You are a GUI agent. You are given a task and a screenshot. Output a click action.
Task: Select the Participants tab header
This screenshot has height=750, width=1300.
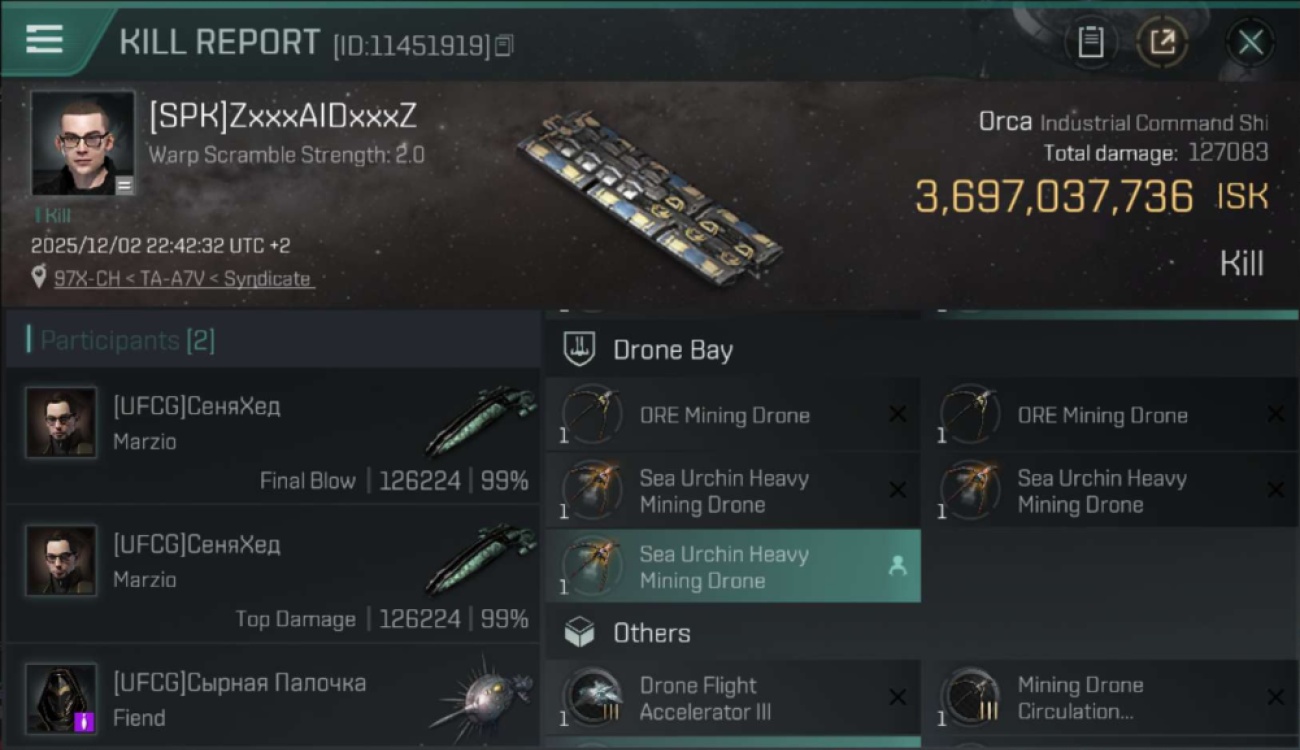click(x=120, y=340)
